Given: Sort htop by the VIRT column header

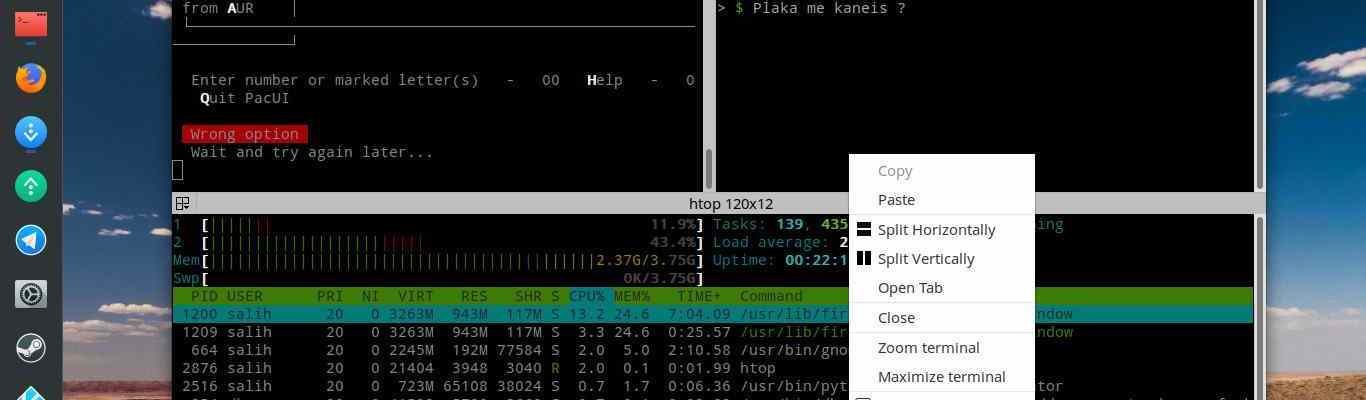Looking at the screenshot, I should click(x=416, y=296).
